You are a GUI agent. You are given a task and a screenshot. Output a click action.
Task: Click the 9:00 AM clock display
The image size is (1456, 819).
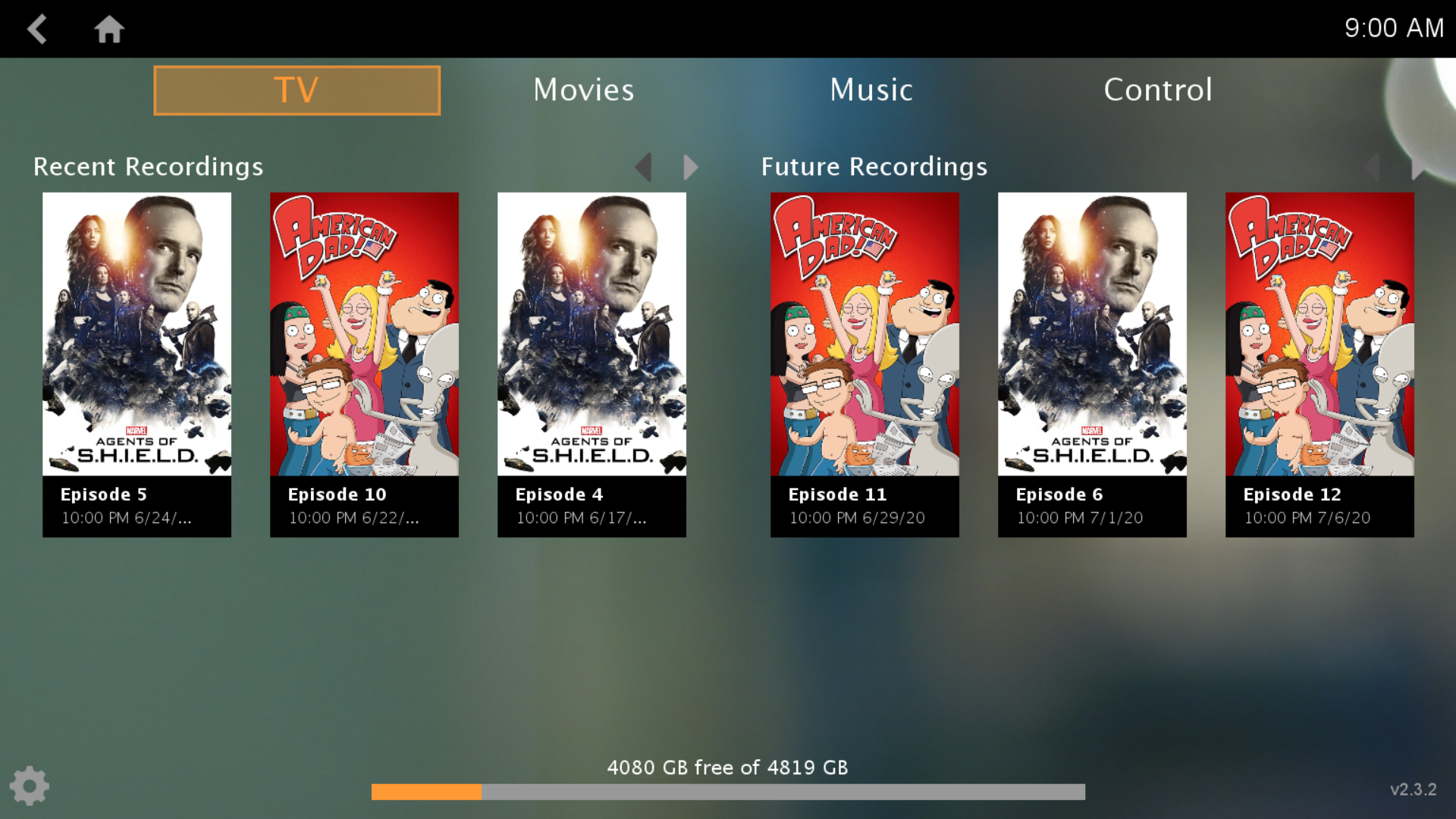pos(1394,29)
